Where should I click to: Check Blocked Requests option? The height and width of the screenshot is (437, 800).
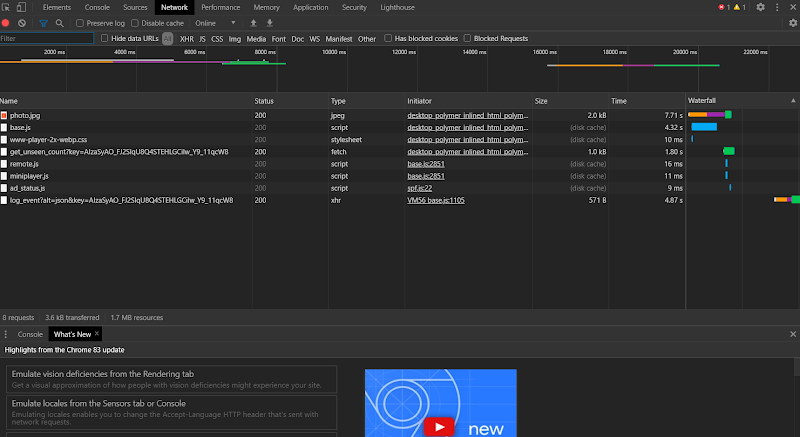pos(467,38)
